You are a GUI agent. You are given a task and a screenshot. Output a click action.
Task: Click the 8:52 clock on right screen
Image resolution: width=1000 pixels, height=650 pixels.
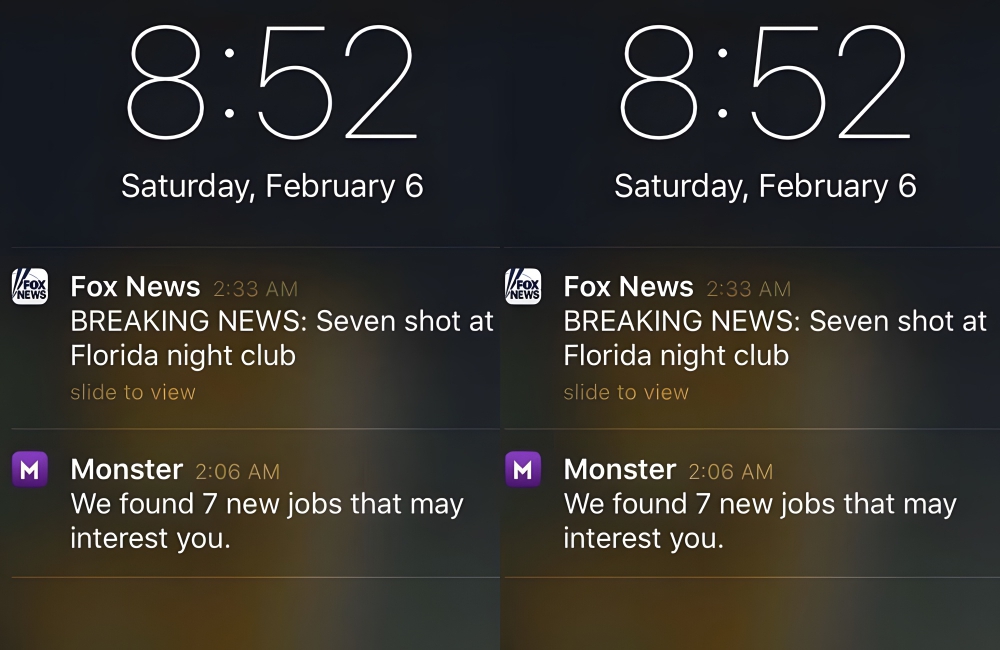pyautogui.click(x=765, y=84)
